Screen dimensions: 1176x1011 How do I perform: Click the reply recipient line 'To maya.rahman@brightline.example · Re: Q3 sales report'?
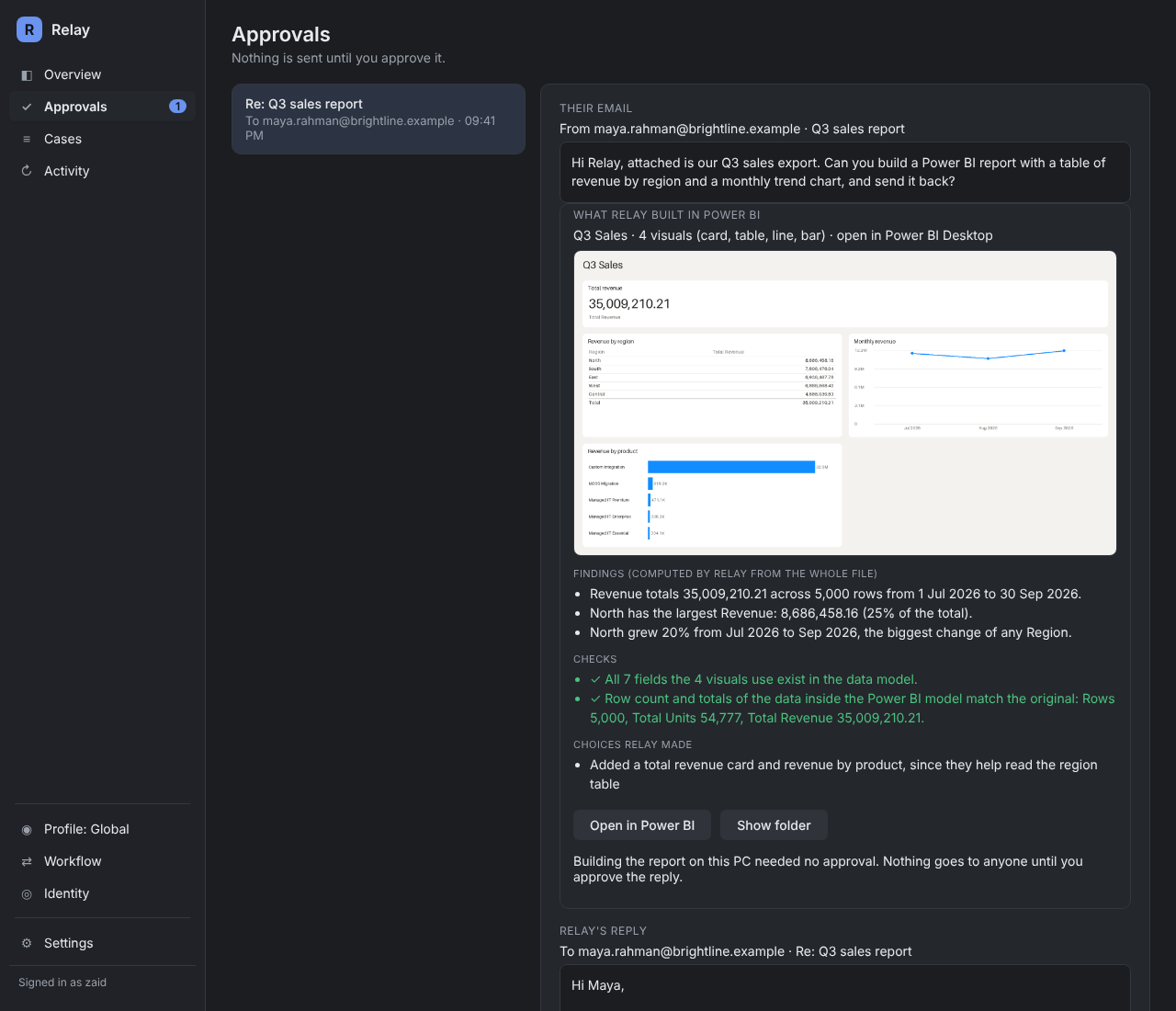click(736, 951)
